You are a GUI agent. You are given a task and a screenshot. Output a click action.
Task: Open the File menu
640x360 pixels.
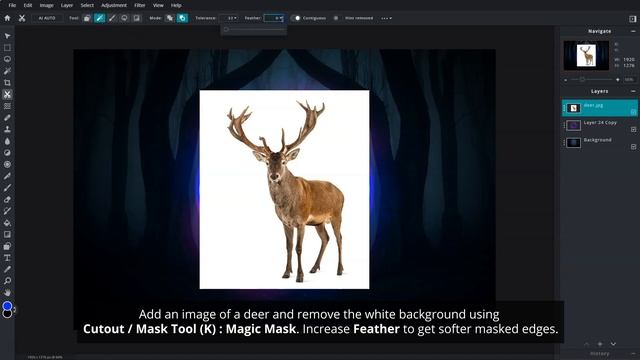12,5
